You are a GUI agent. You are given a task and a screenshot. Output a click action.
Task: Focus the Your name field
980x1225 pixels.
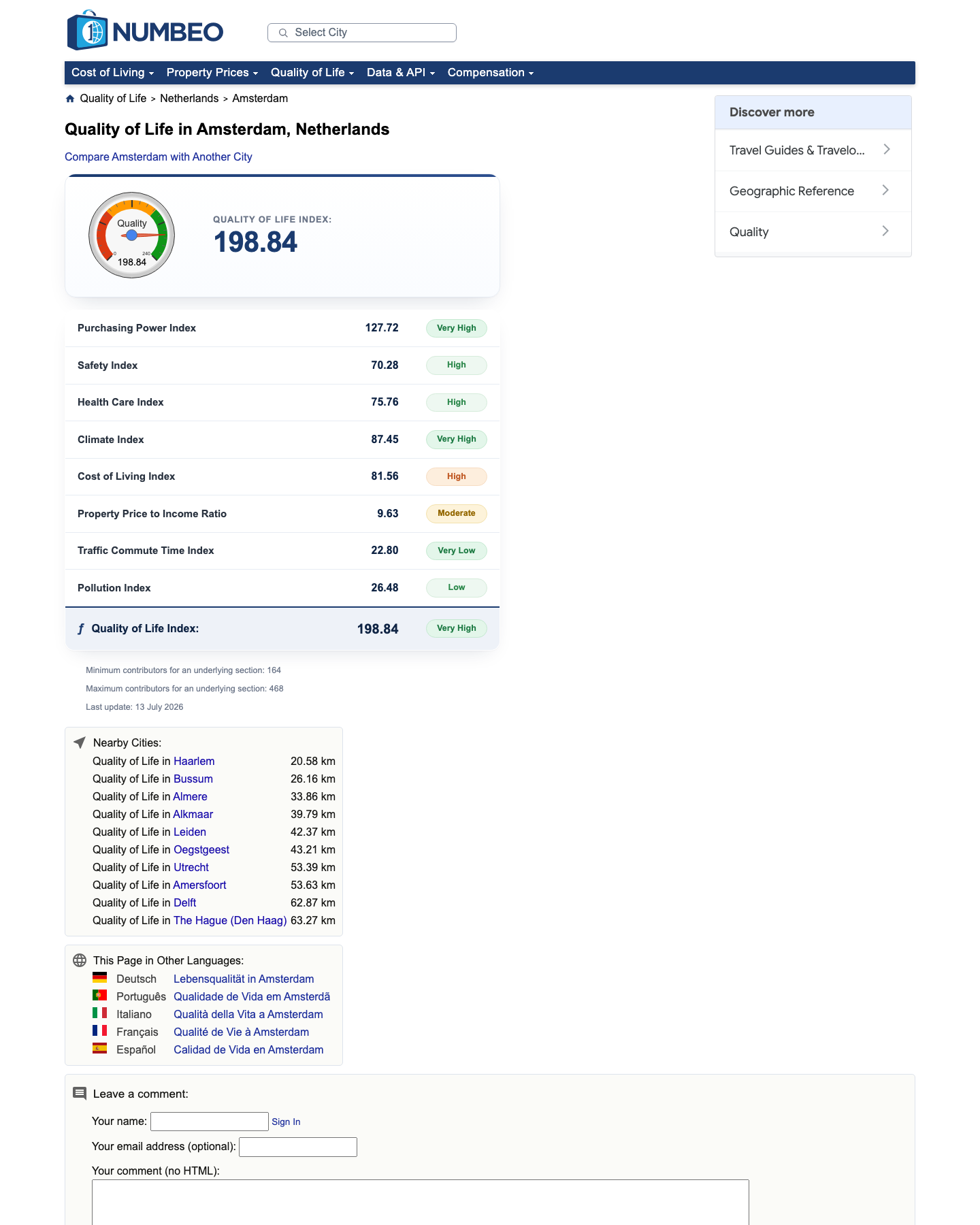(x=210, y=1121)
